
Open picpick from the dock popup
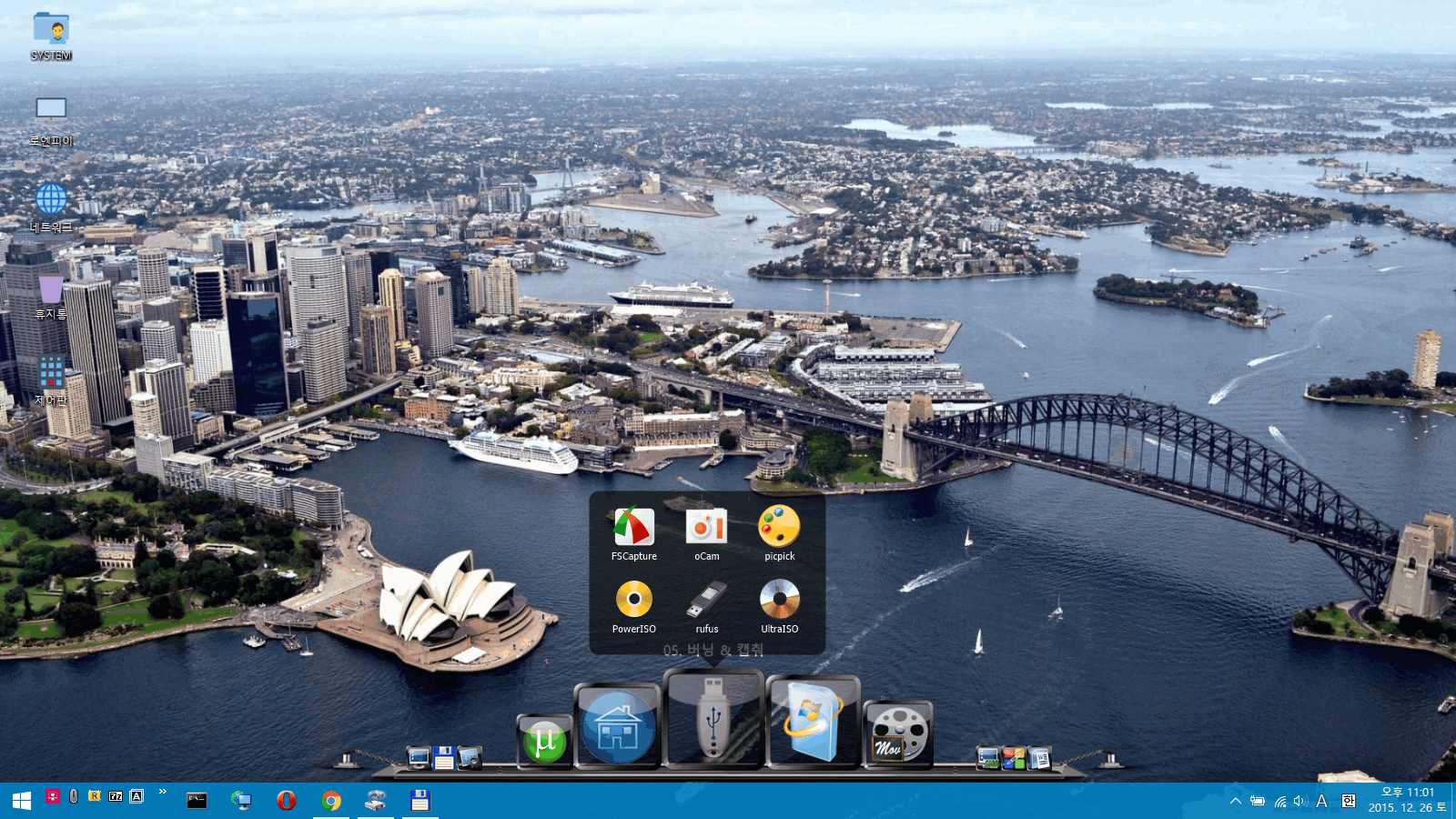tap(780, 534)
